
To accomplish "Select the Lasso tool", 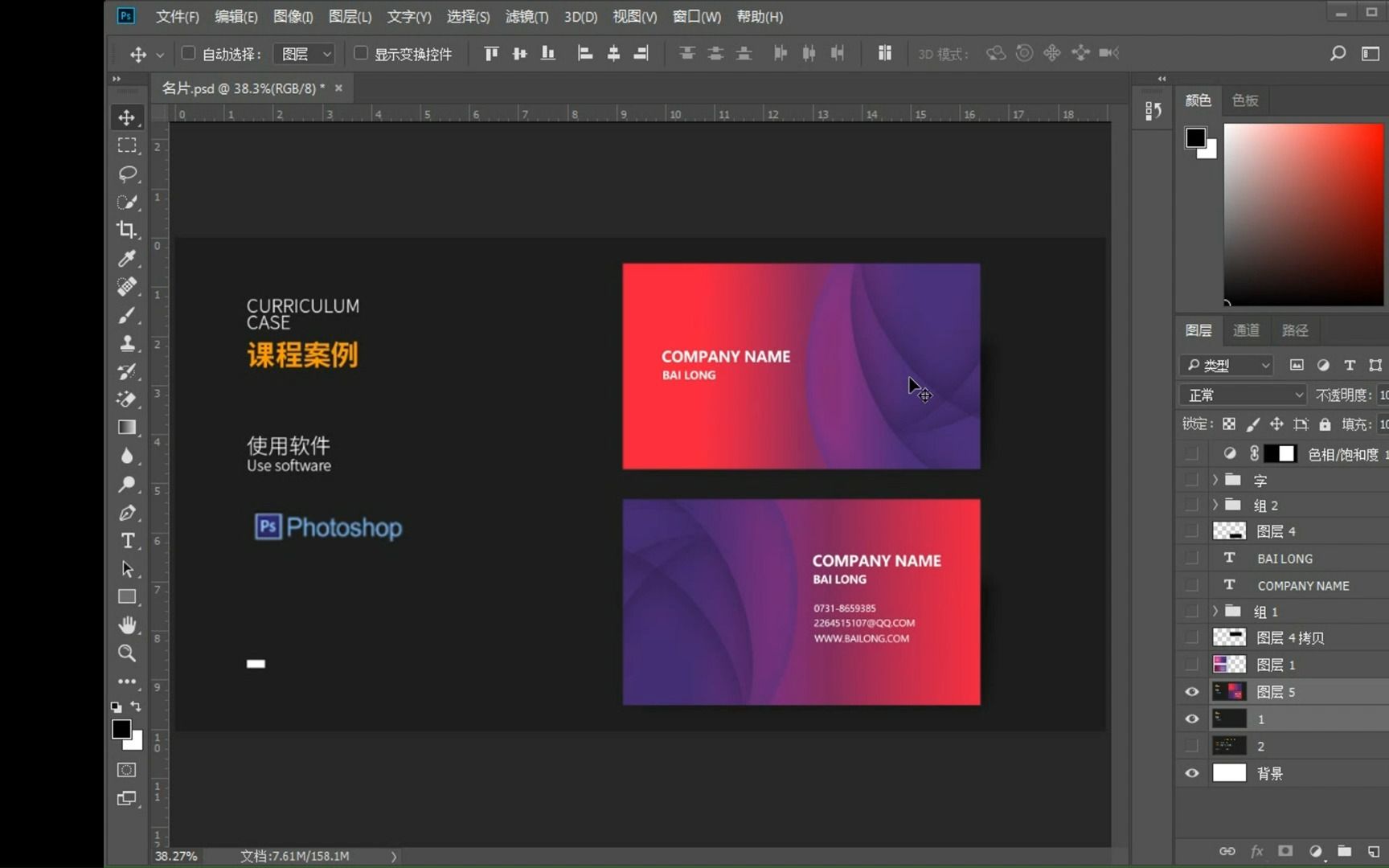I will coord(127,174).
